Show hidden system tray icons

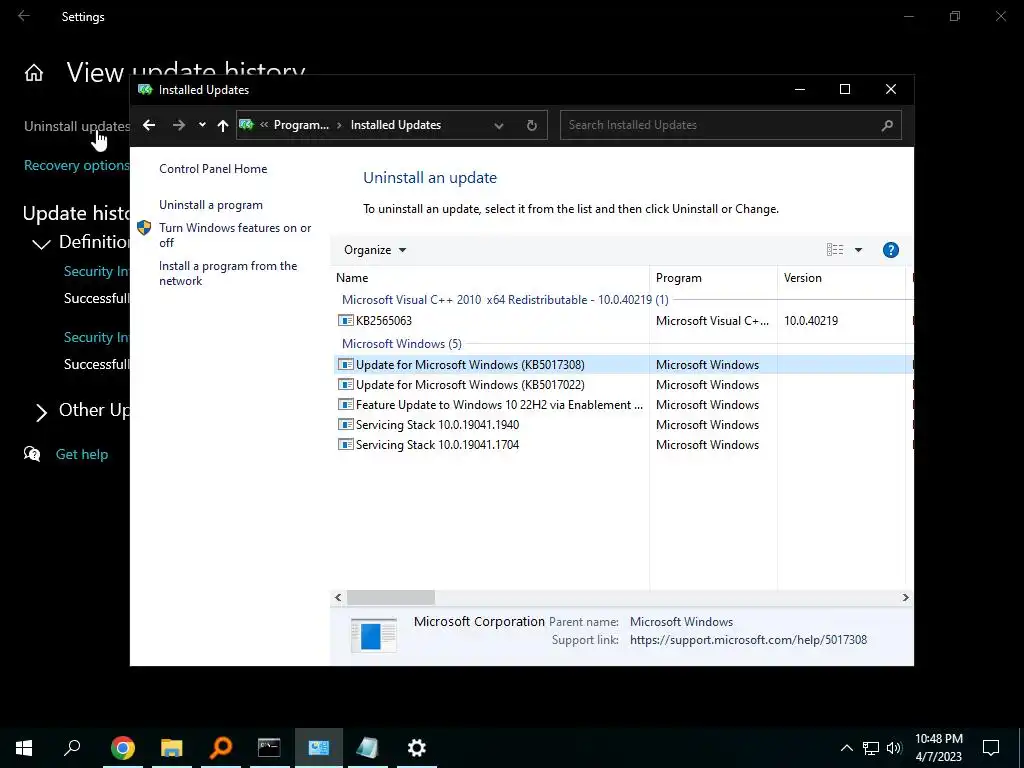(846, 748)
